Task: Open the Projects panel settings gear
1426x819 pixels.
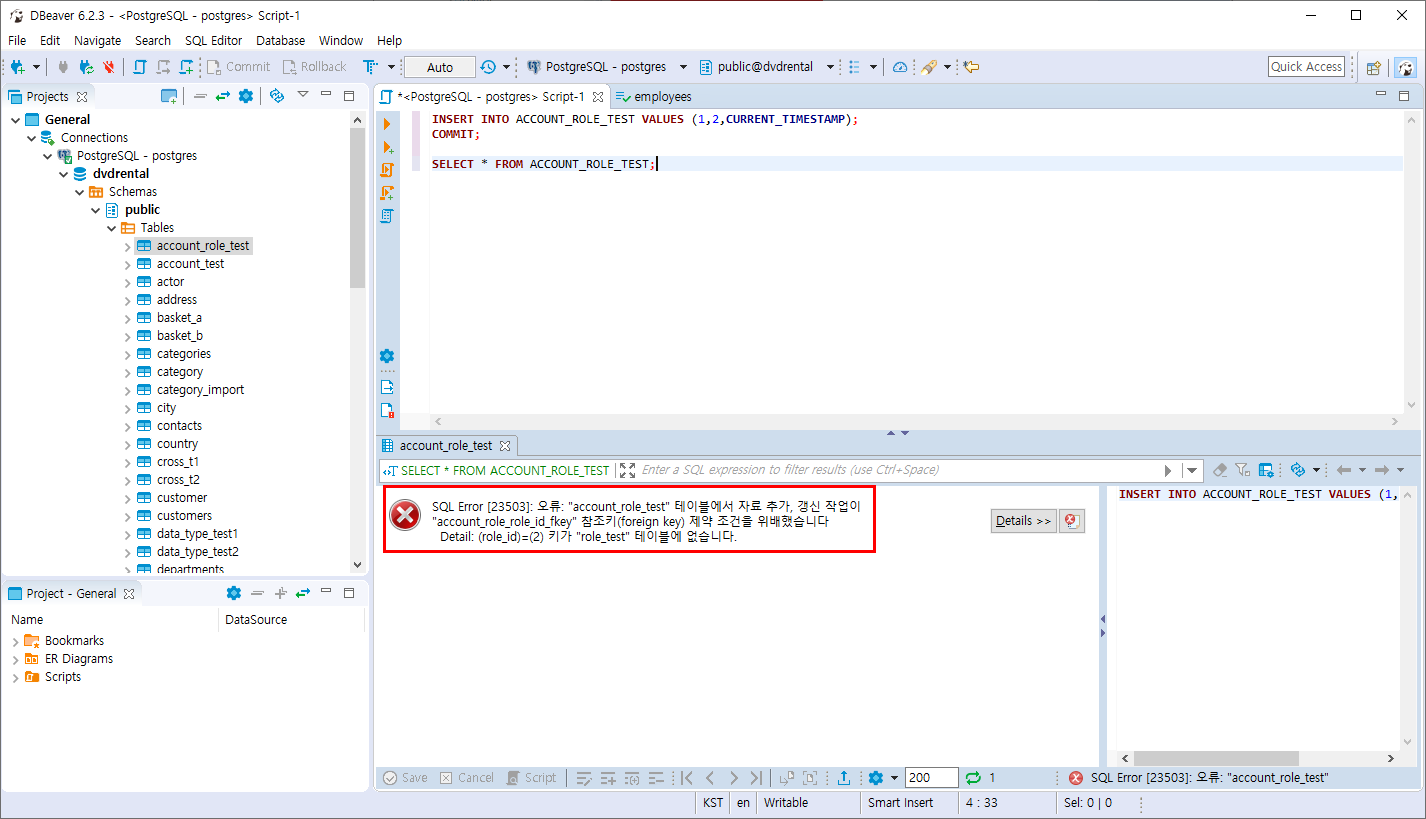Action: coord(246,96)
